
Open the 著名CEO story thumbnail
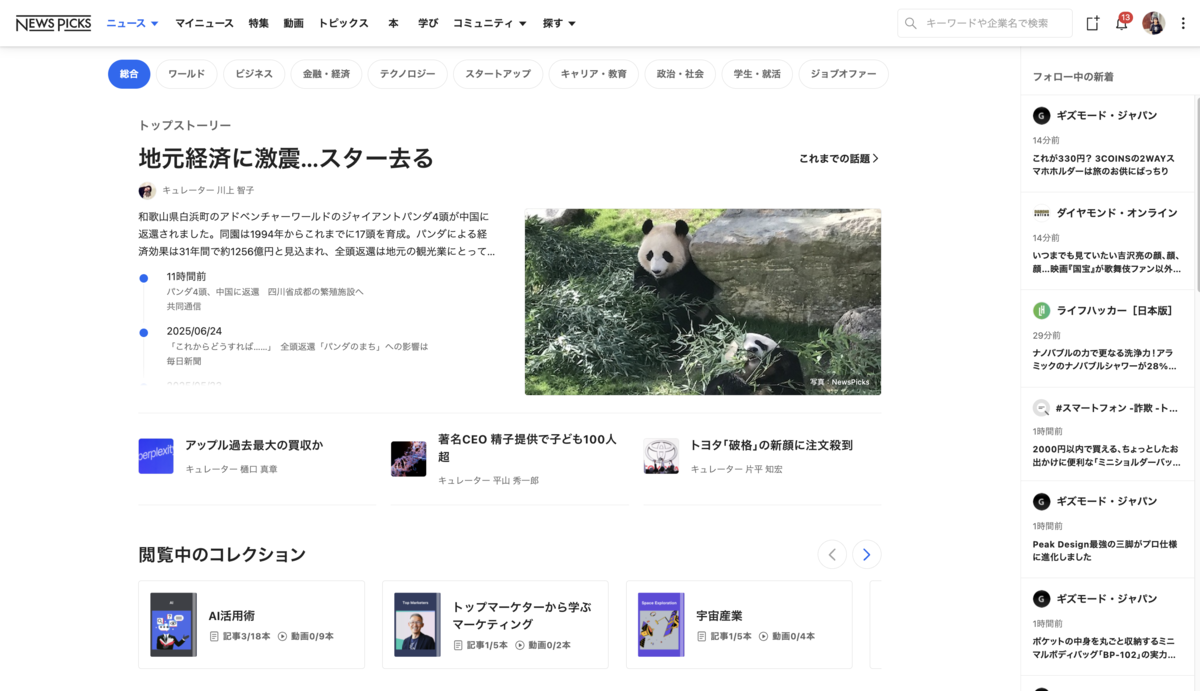(408, 457)
